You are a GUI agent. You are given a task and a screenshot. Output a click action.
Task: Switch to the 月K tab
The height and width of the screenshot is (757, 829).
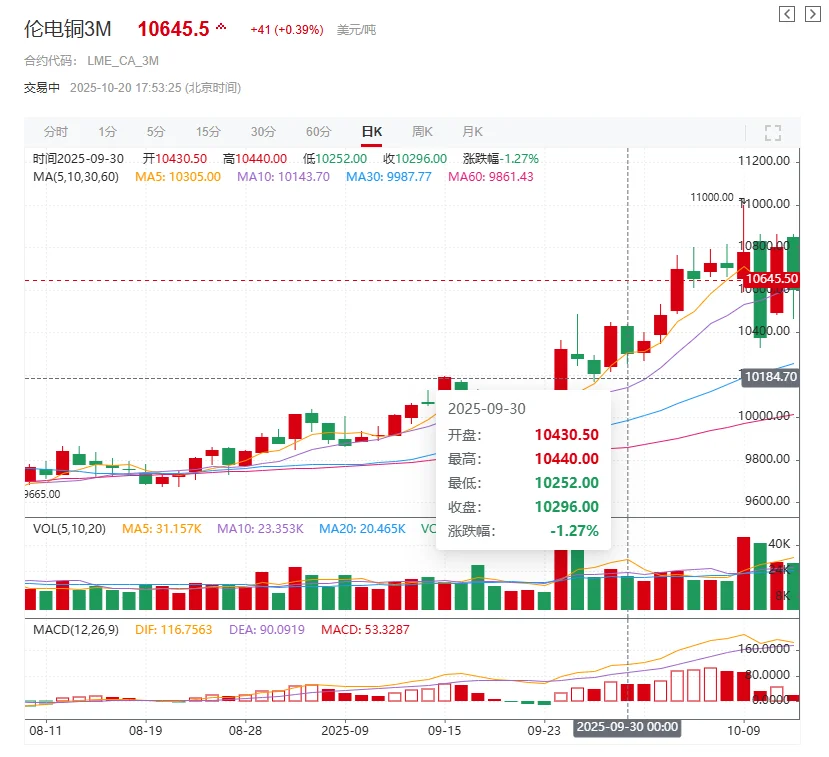472,131
